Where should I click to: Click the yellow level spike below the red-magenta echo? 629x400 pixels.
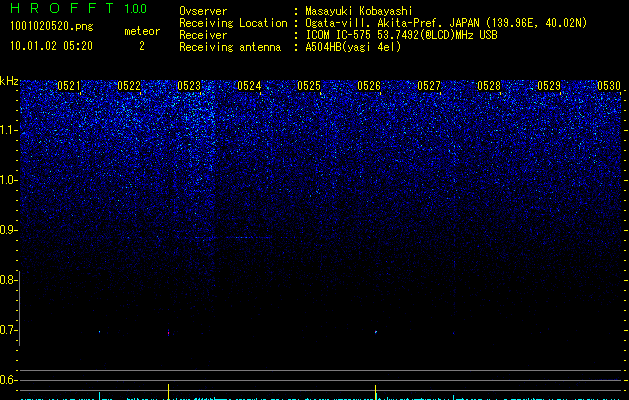168,392
